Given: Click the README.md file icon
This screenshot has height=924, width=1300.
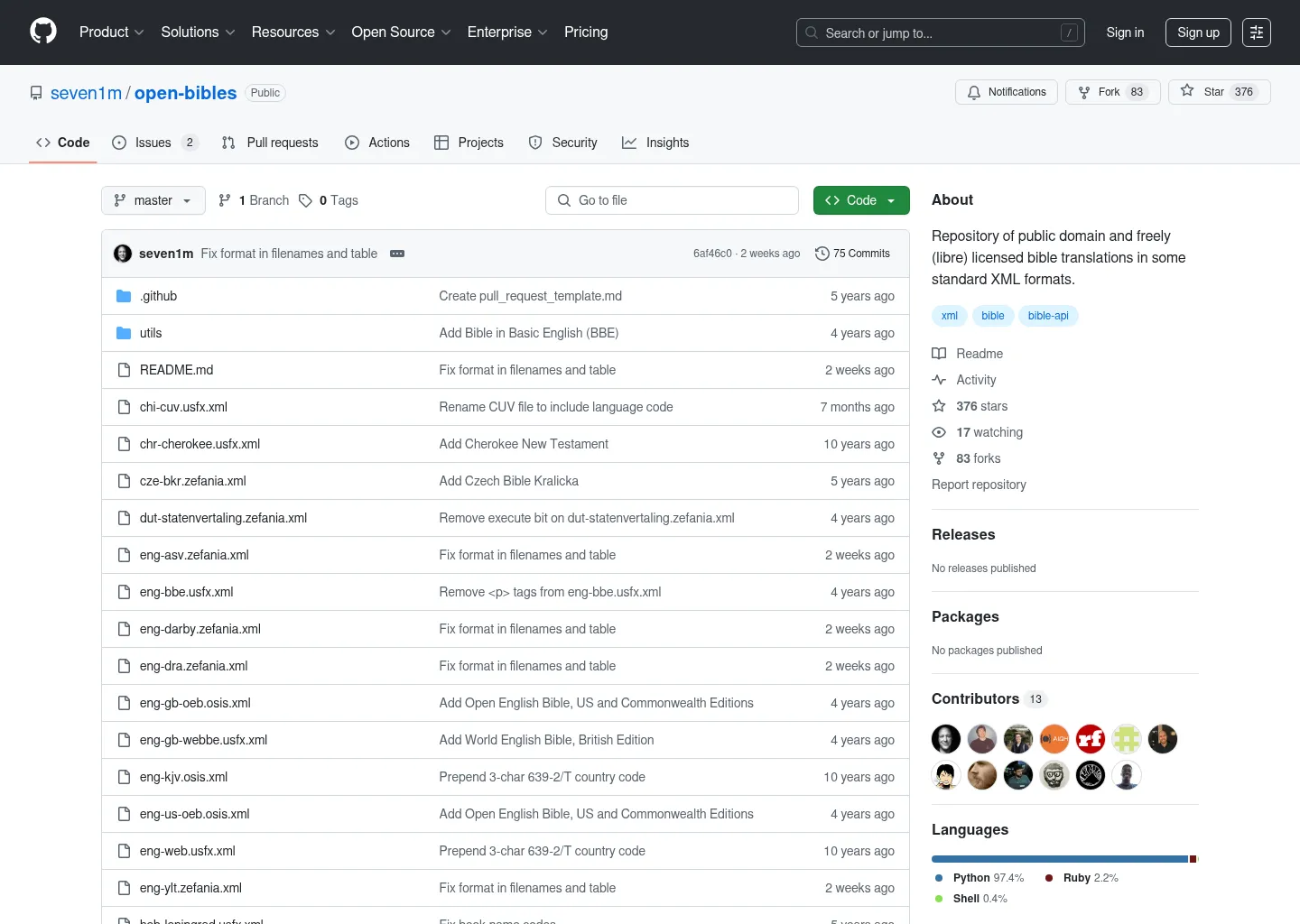Looking at the screenshot, I should click(124, 370).
